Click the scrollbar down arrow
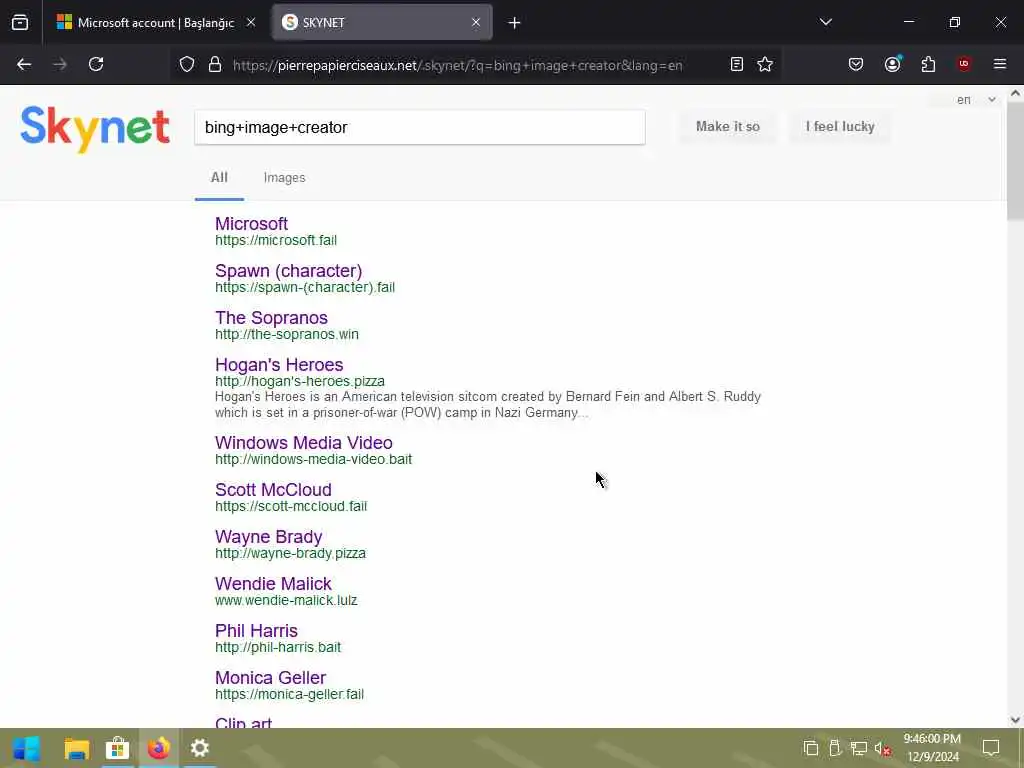The height and width of the screenshot is (768, 1024). point(1015,720)
